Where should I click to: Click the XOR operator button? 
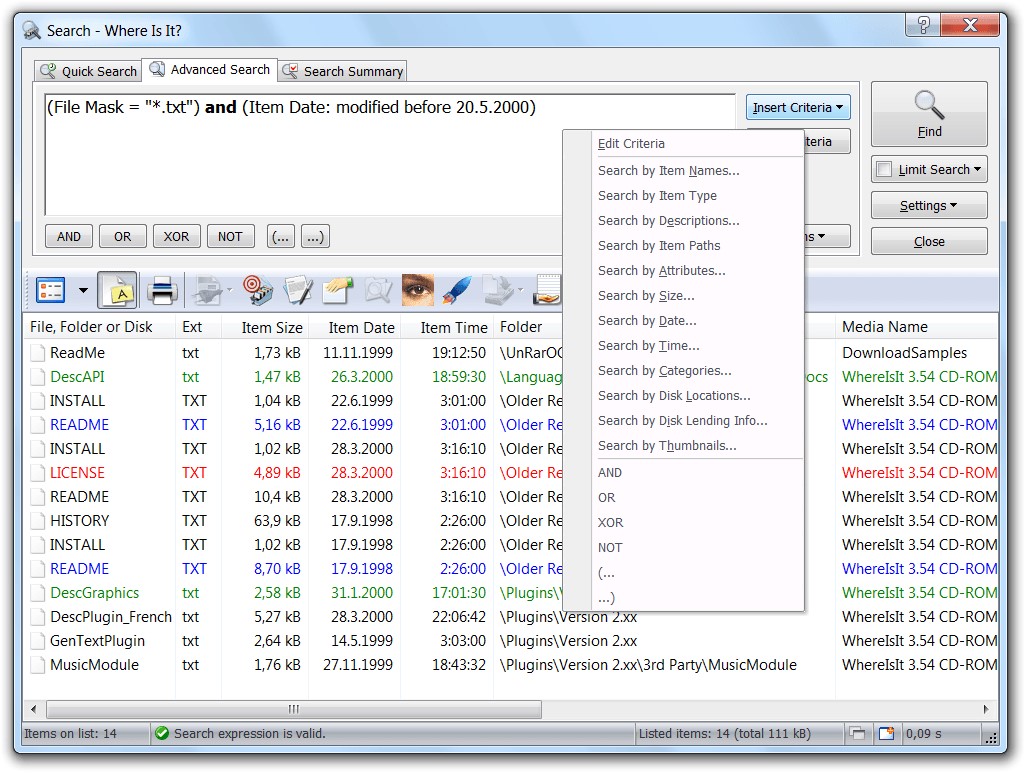coord(176,237)
